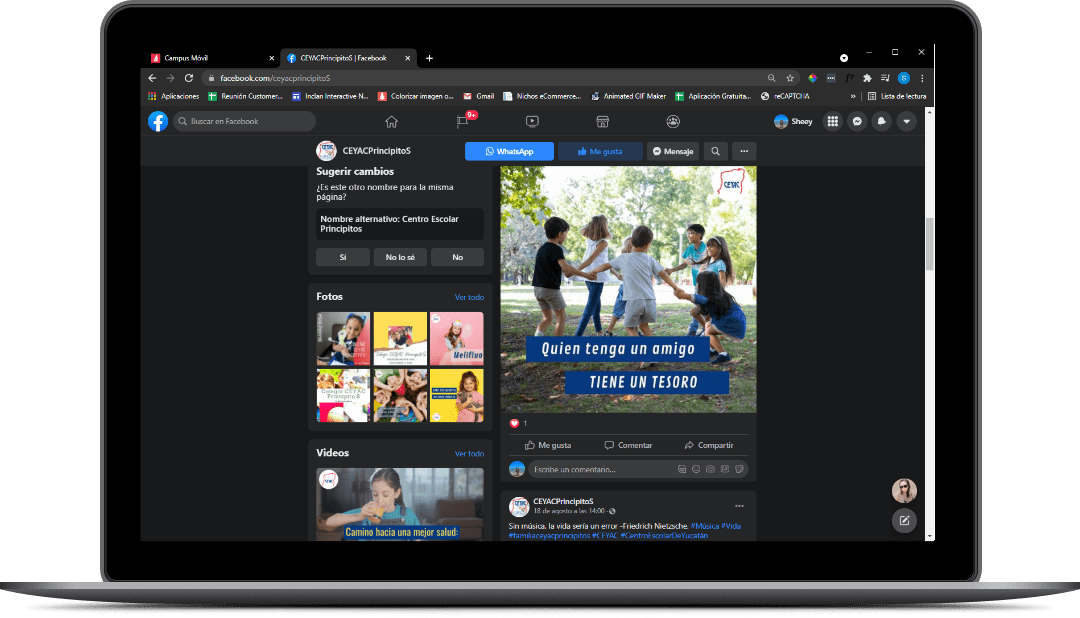Open the notifications bell icon
Image resolution: width=1080 pixels, height=618 pixels.
tap(882, 121)
